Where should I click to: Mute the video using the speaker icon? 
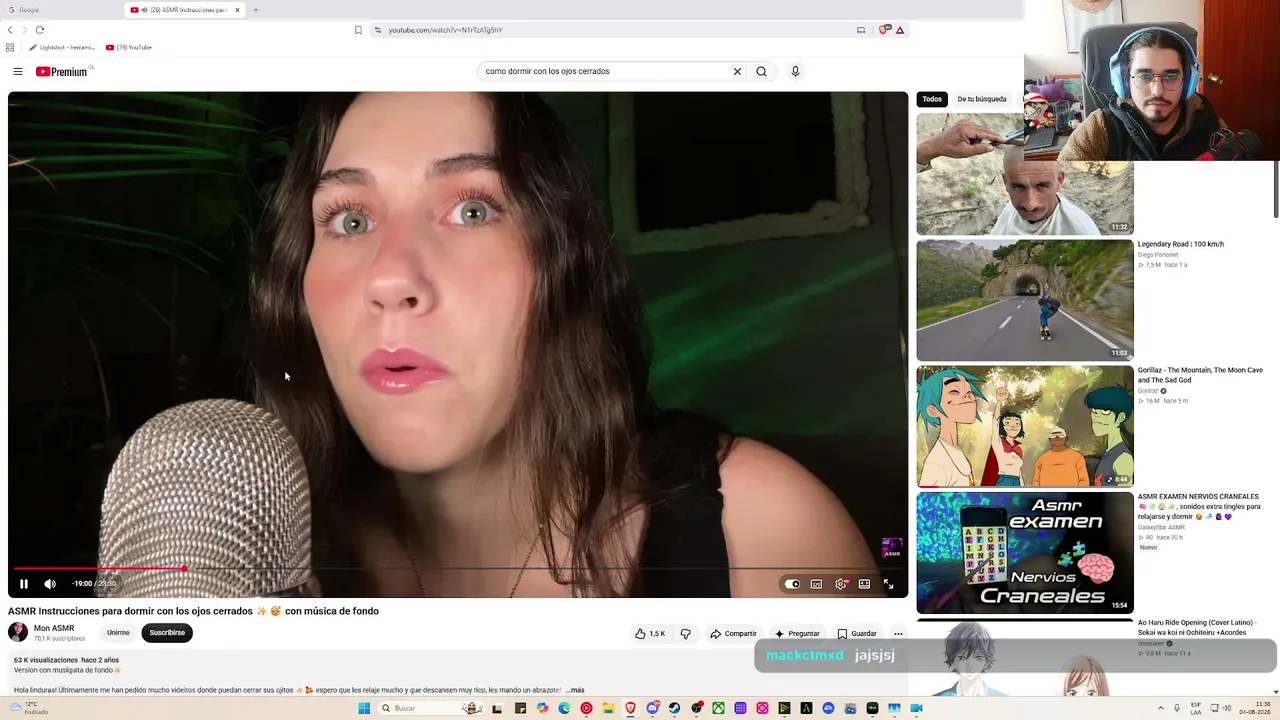click(x=50, y=584)
